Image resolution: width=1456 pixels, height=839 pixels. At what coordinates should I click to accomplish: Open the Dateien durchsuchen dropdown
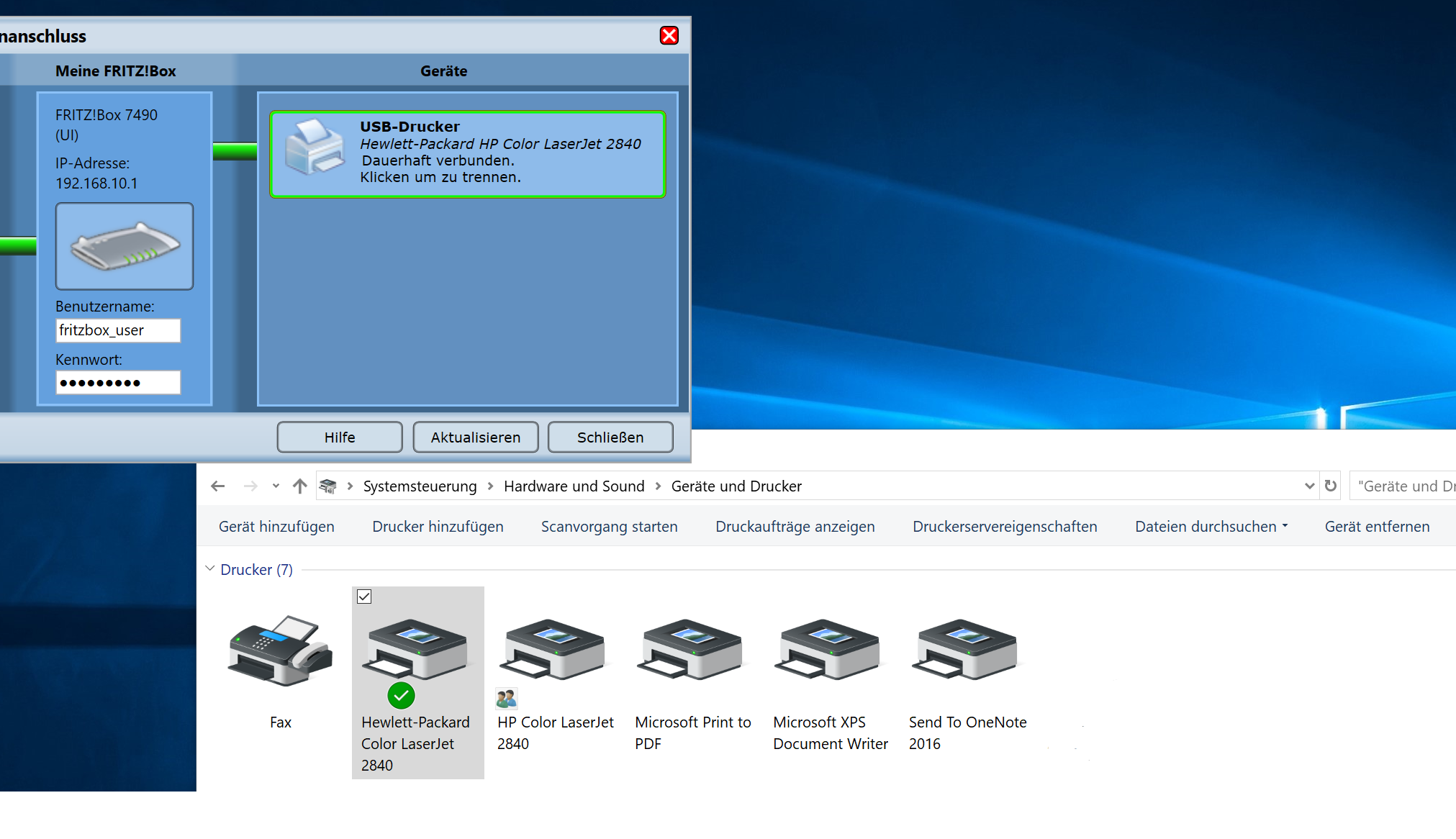click(1212, 527)
